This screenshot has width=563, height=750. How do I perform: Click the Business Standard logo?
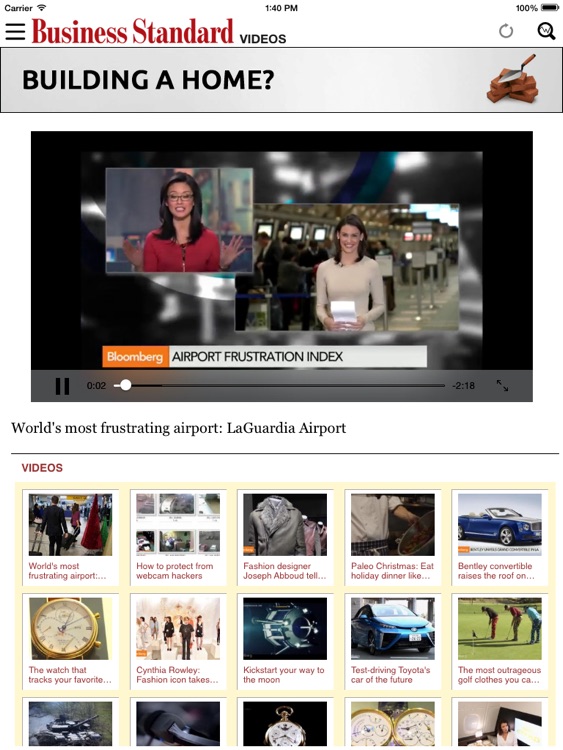(132, 31)
